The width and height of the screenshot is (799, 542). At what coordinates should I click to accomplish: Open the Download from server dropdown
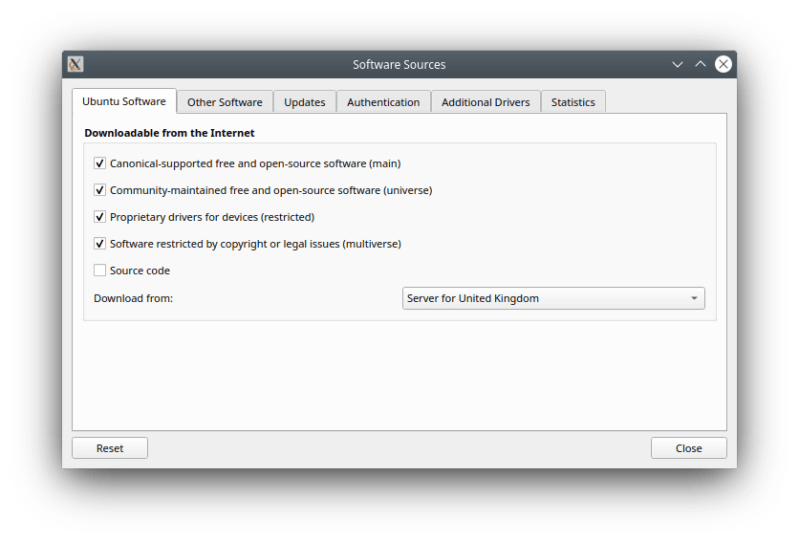[x=553, y=299]
